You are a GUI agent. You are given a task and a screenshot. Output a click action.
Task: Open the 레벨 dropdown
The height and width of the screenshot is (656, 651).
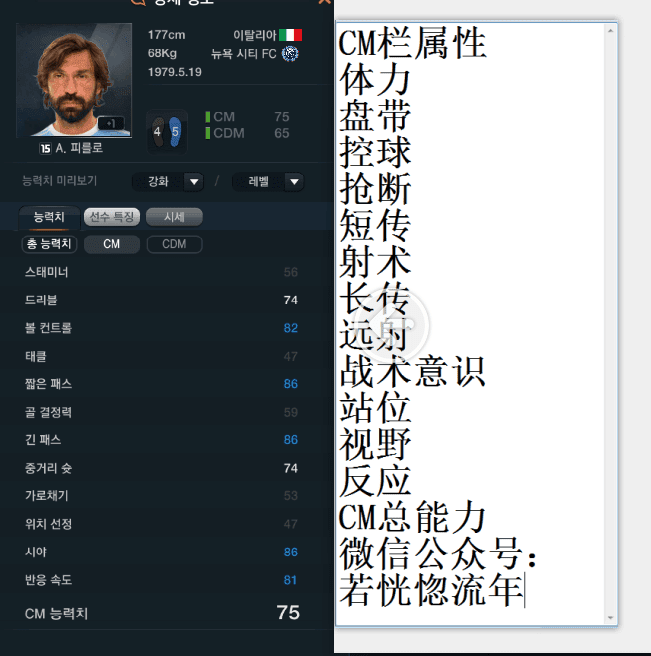(x=268, y=182)
